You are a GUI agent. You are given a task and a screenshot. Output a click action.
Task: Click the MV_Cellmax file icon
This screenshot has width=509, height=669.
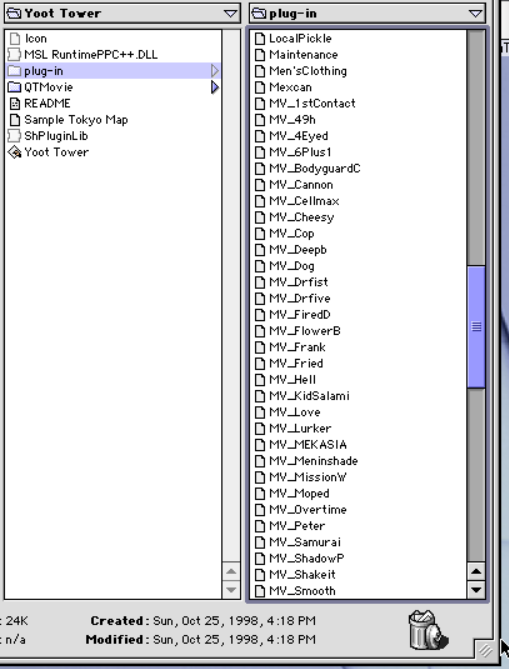[x=260, y=201]
